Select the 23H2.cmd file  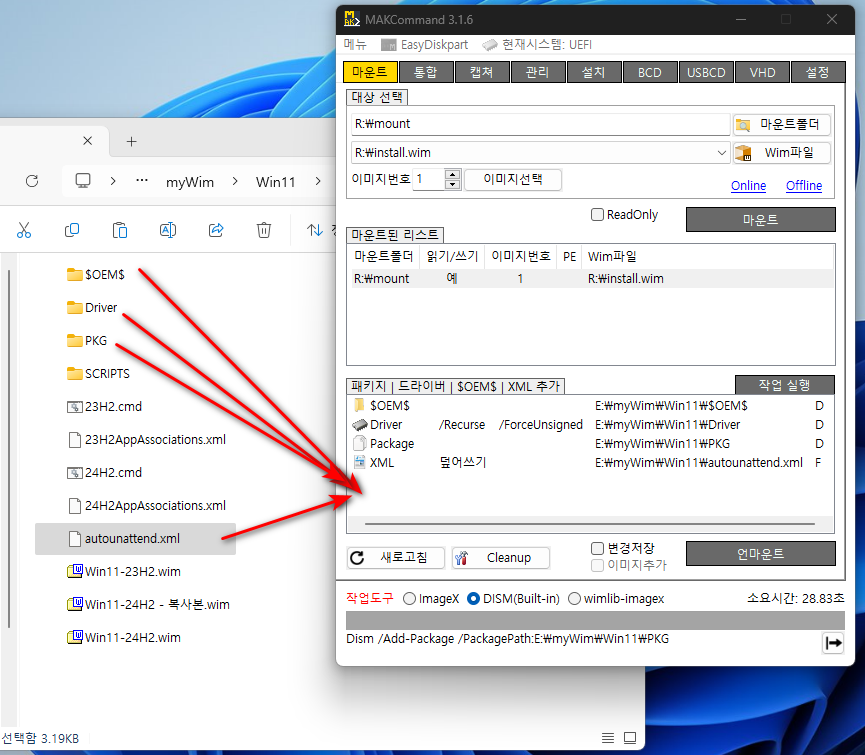pos(104,406)
